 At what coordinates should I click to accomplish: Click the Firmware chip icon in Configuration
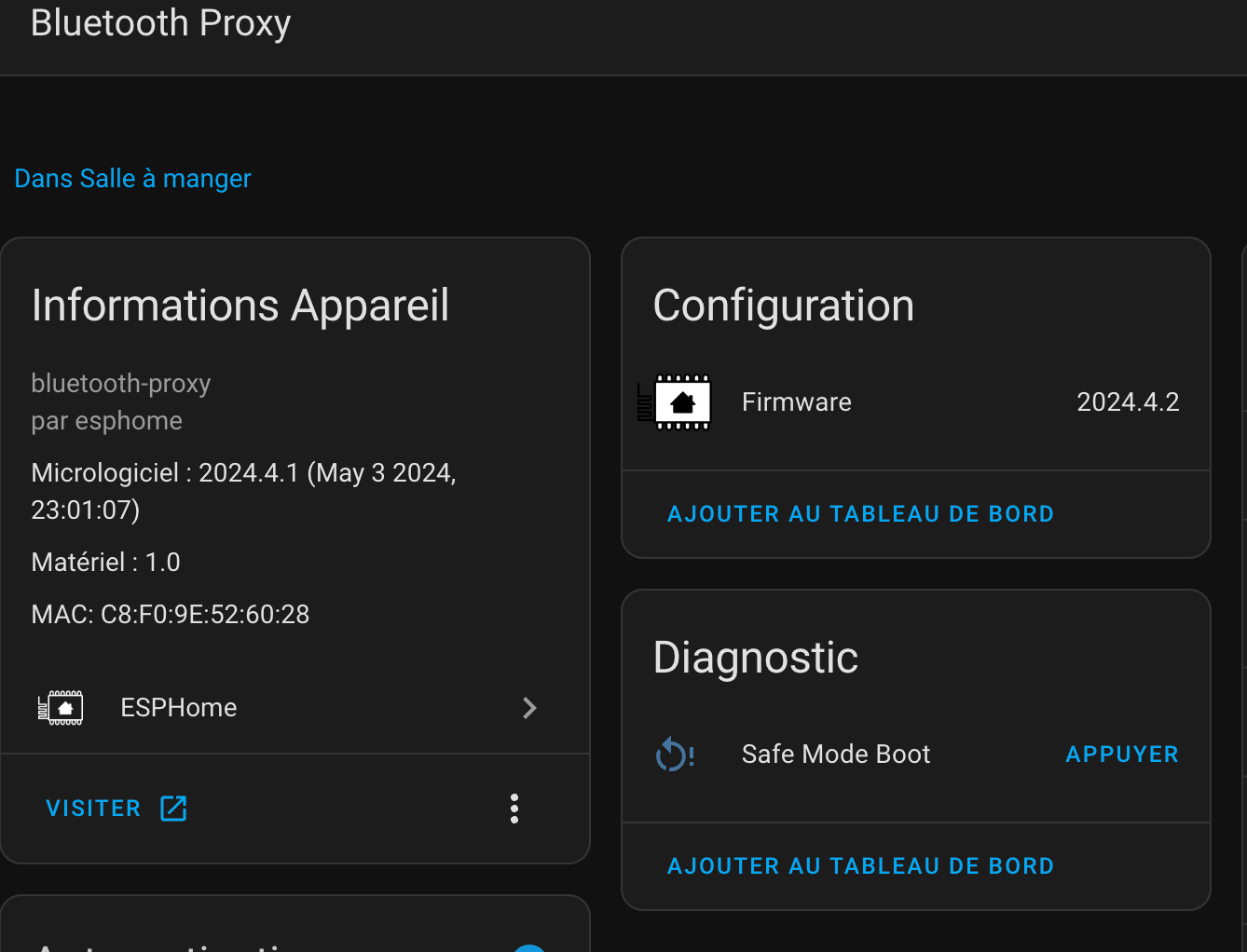(675, 402)
